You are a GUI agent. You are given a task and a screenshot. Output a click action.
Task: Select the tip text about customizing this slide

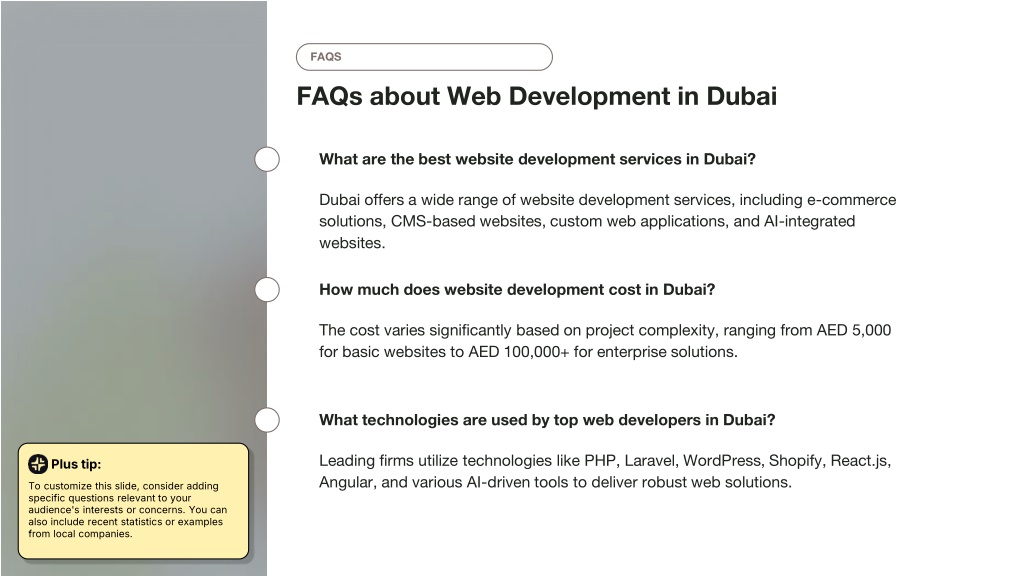pyautogui.click(x=127, y=510)
